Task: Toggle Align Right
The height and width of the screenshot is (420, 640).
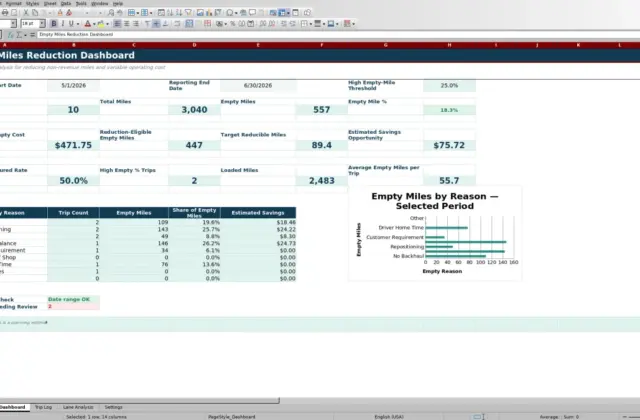Action: [x=136, y=24]
